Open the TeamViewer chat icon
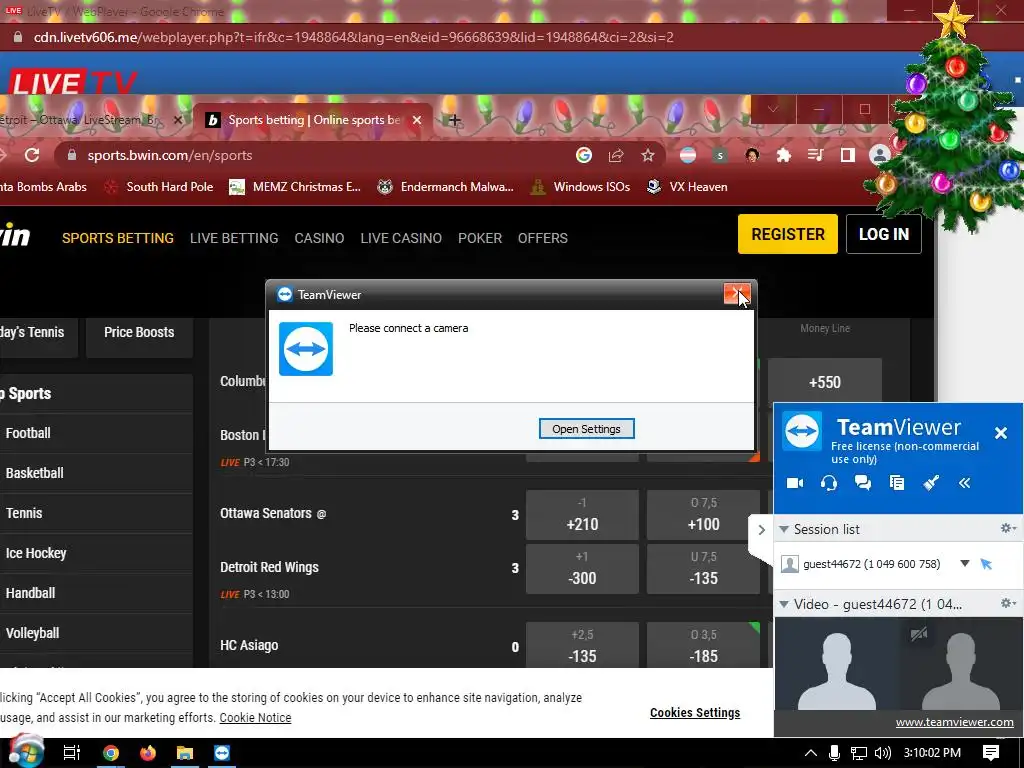Image resolution: width=1024 pixels, height=768 pixels. point(863,483)
